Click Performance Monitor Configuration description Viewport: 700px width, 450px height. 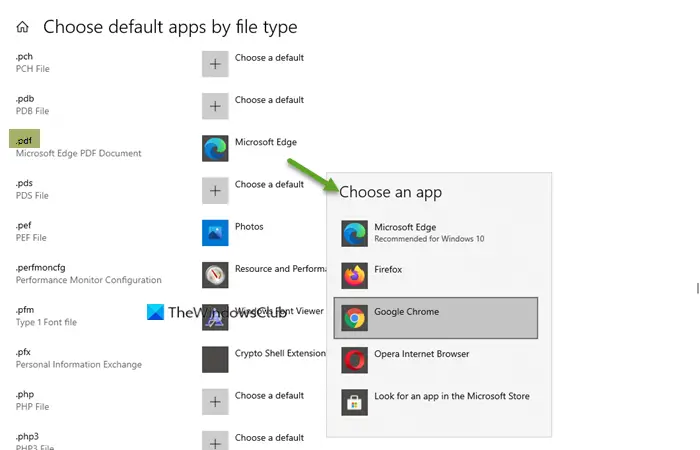[x=88, y=280]
